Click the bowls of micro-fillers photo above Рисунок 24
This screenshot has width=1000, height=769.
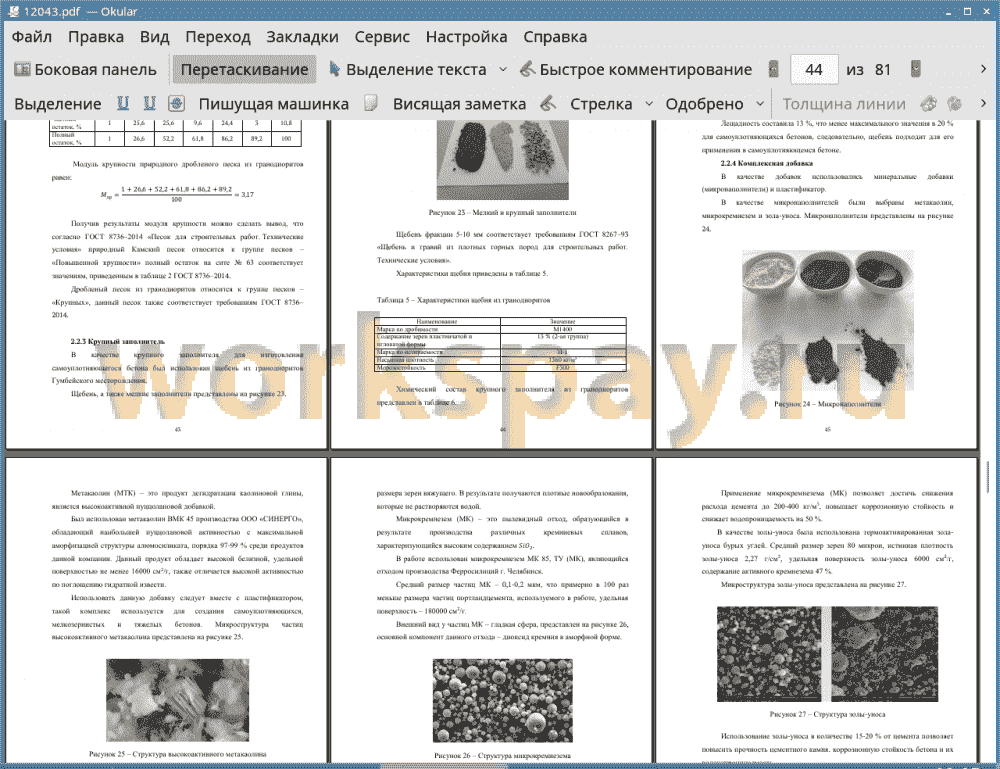[828, 320]
